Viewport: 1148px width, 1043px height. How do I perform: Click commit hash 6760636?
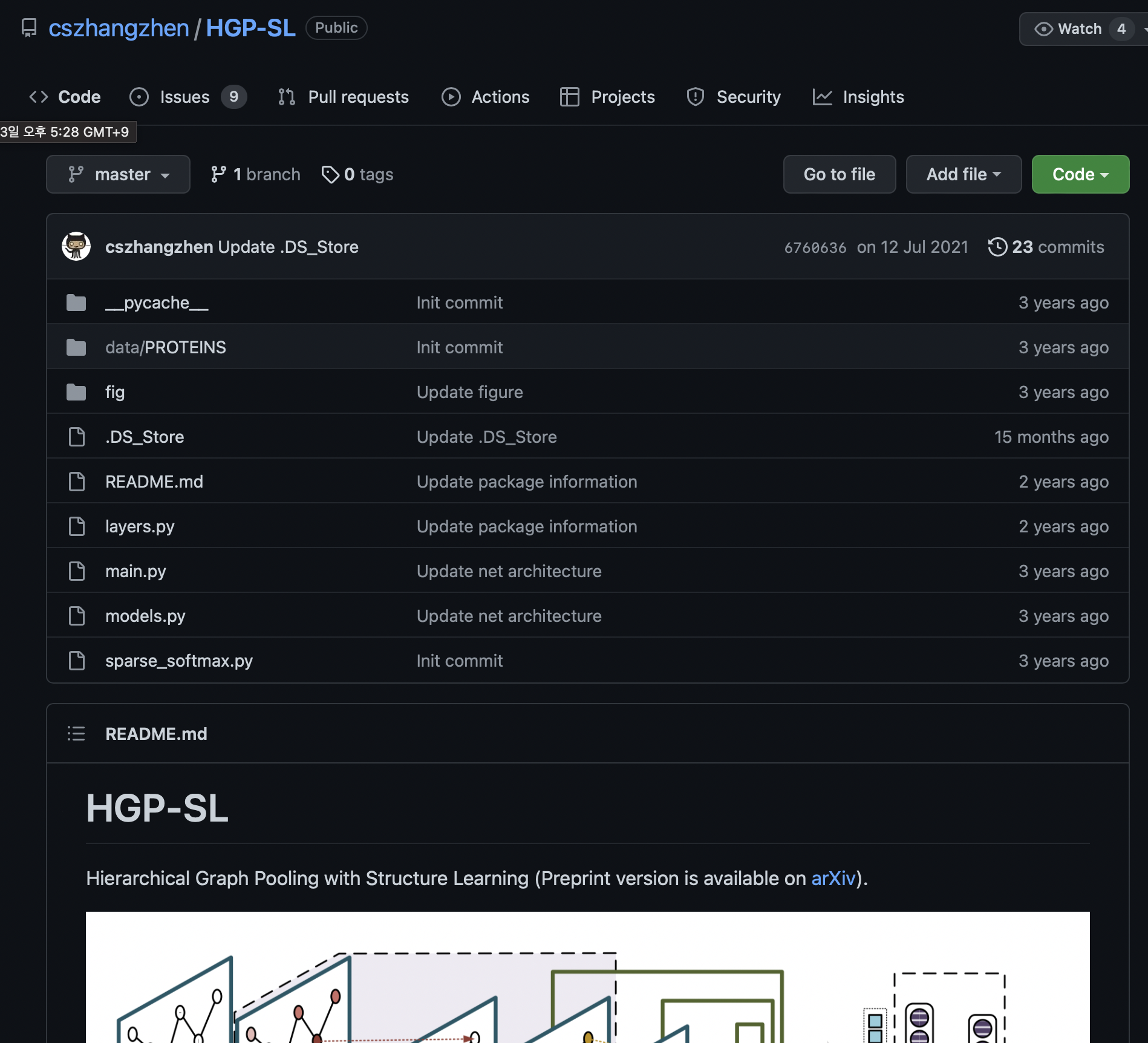point(815,247)
